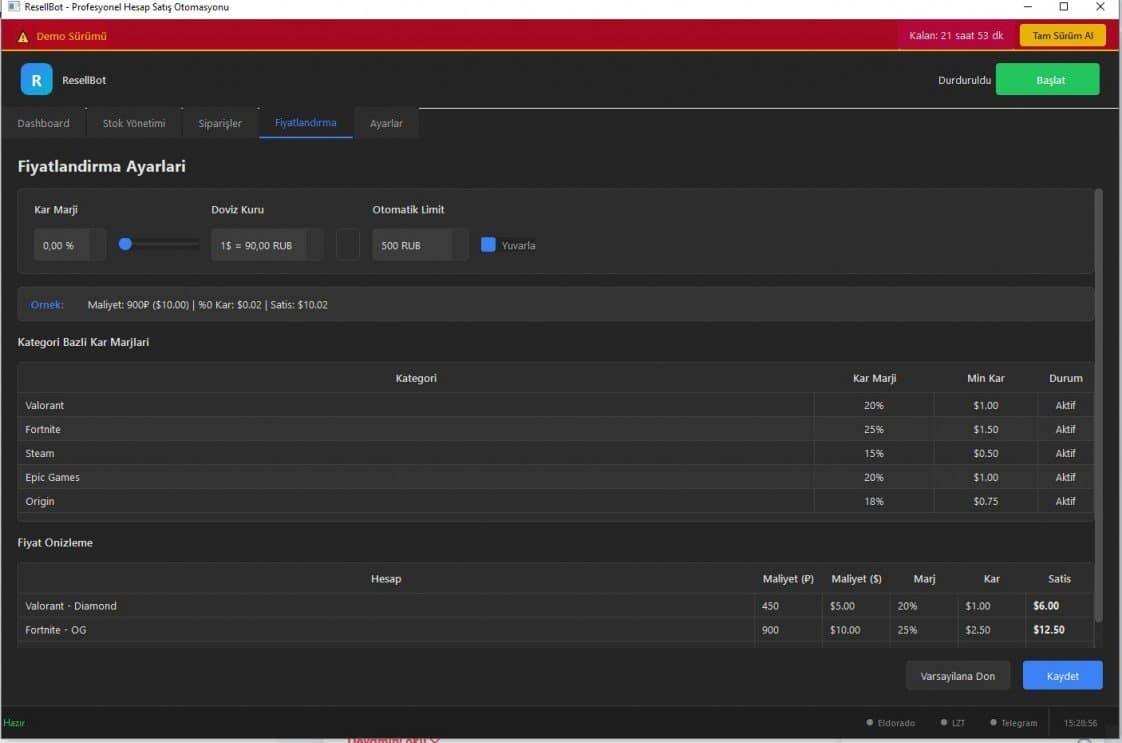Click the app icon in the title bar
The height and width of the screenshot is (743, 1122).
pos(14,6)
